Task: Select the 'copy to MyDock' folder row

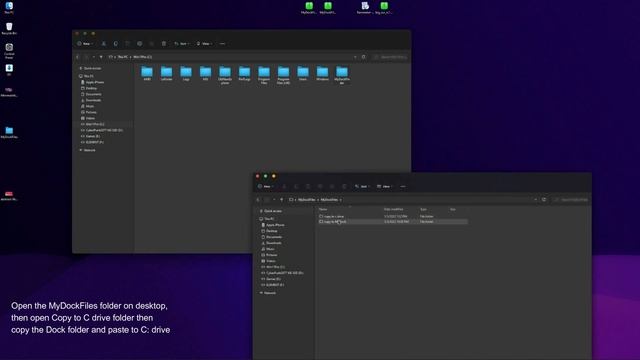Action: 393,222
